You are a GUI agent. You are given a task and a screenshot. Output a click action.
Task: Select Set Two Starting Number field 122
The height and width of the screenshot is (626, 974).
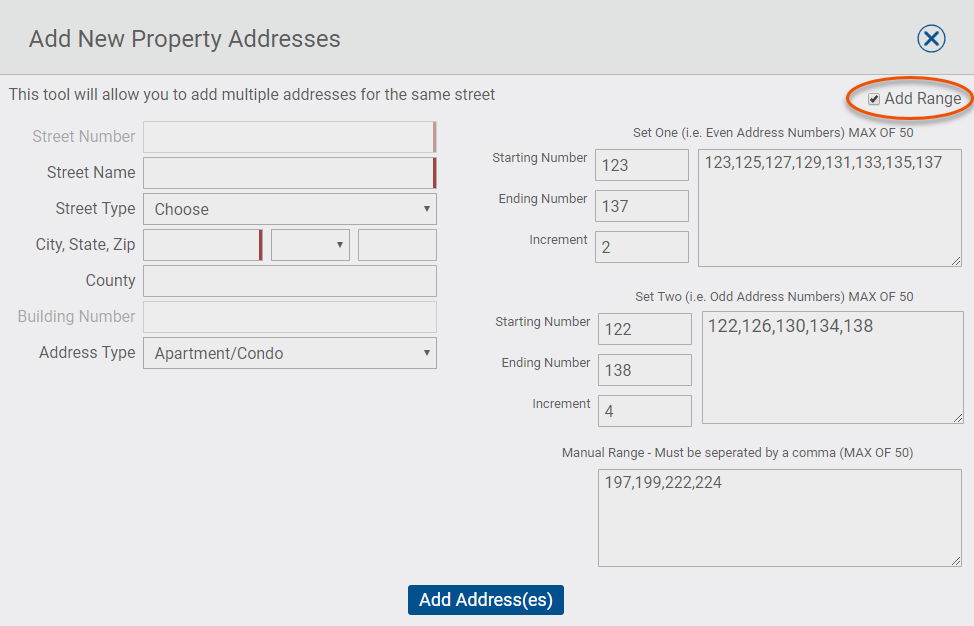click(x=645, y=329)
